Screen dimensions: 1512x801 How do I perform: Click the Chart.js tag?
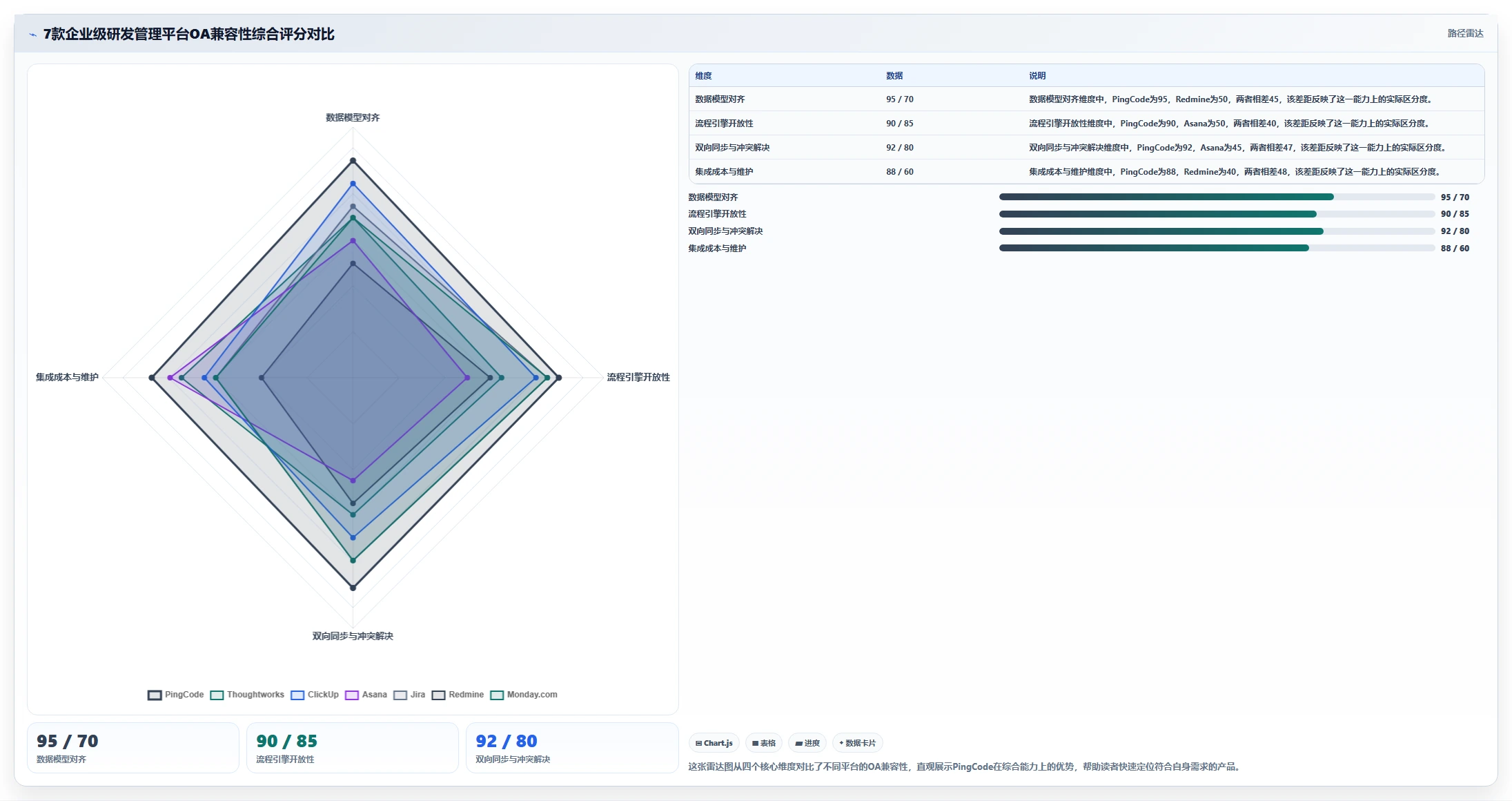click(x=714, y=743)
